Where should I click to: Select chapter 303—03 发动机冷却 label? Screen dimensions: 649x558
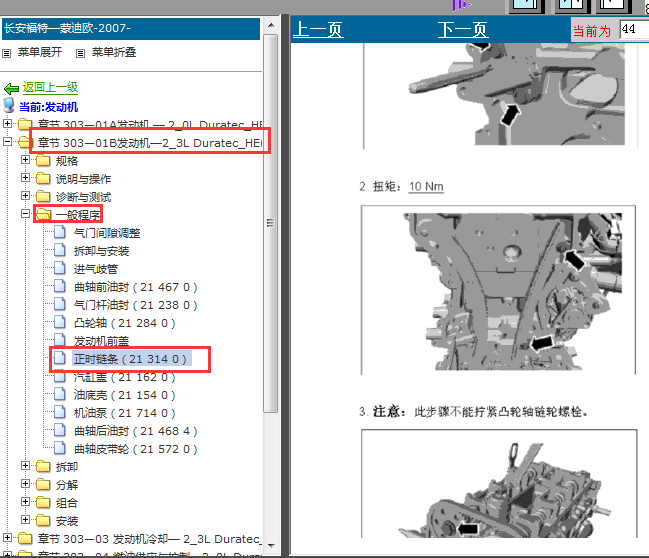pos(150,539)
